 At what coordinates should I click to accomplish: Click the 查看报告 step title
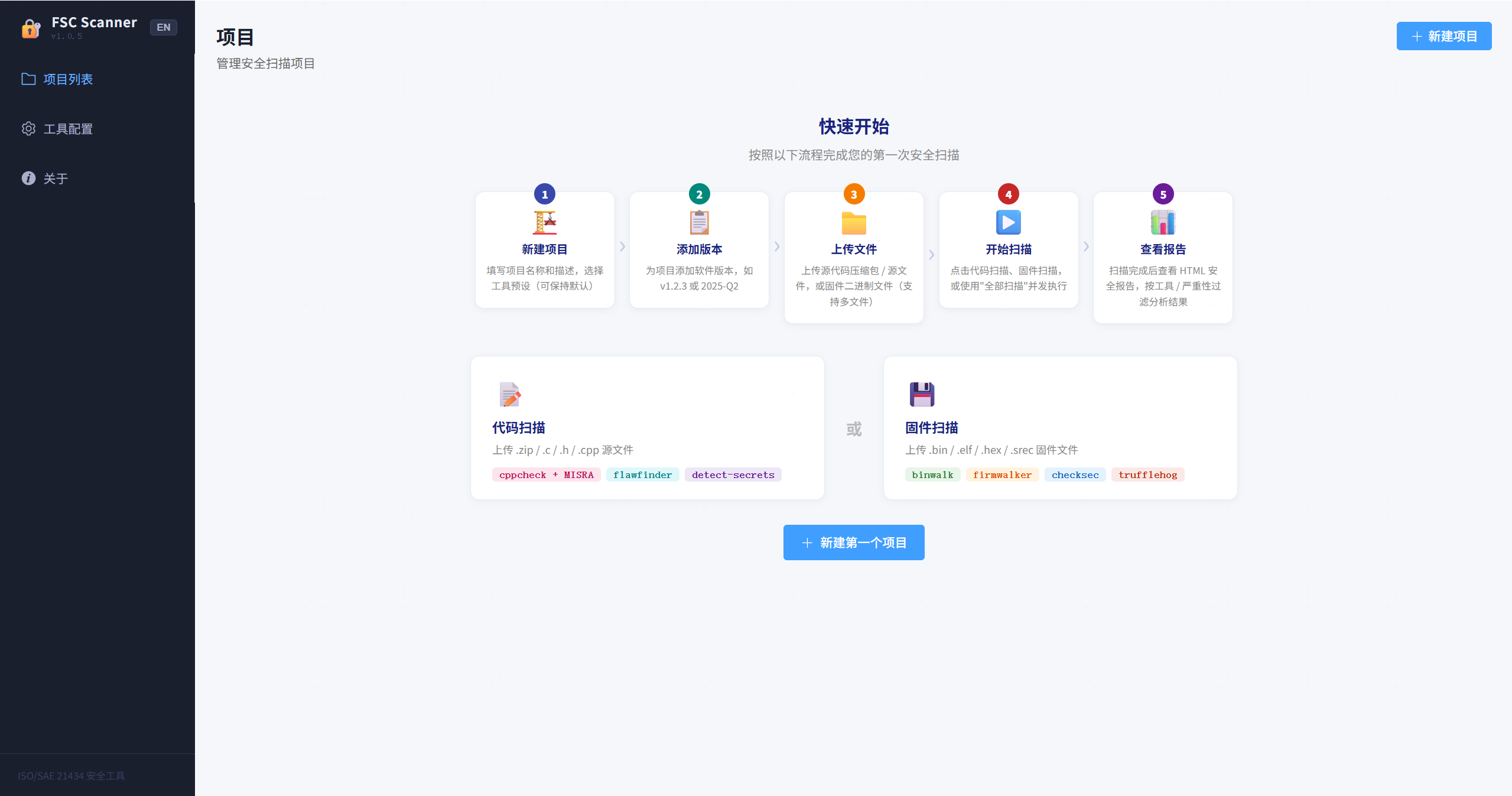point(1163,249)
